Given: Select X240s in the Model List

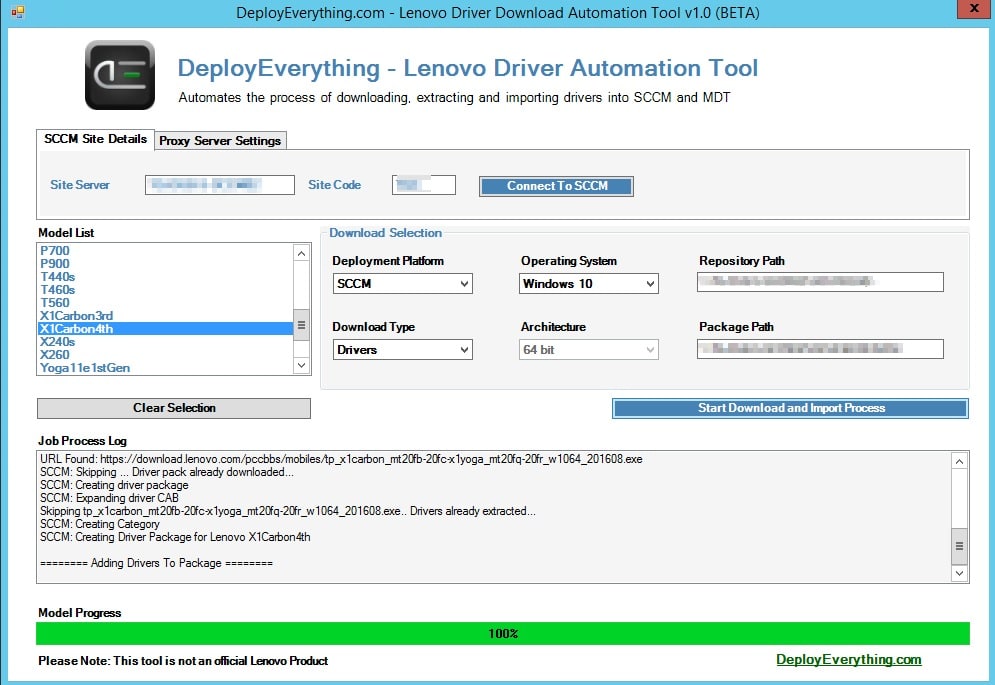Looking at the screenshot, I should tap(166, 342).
